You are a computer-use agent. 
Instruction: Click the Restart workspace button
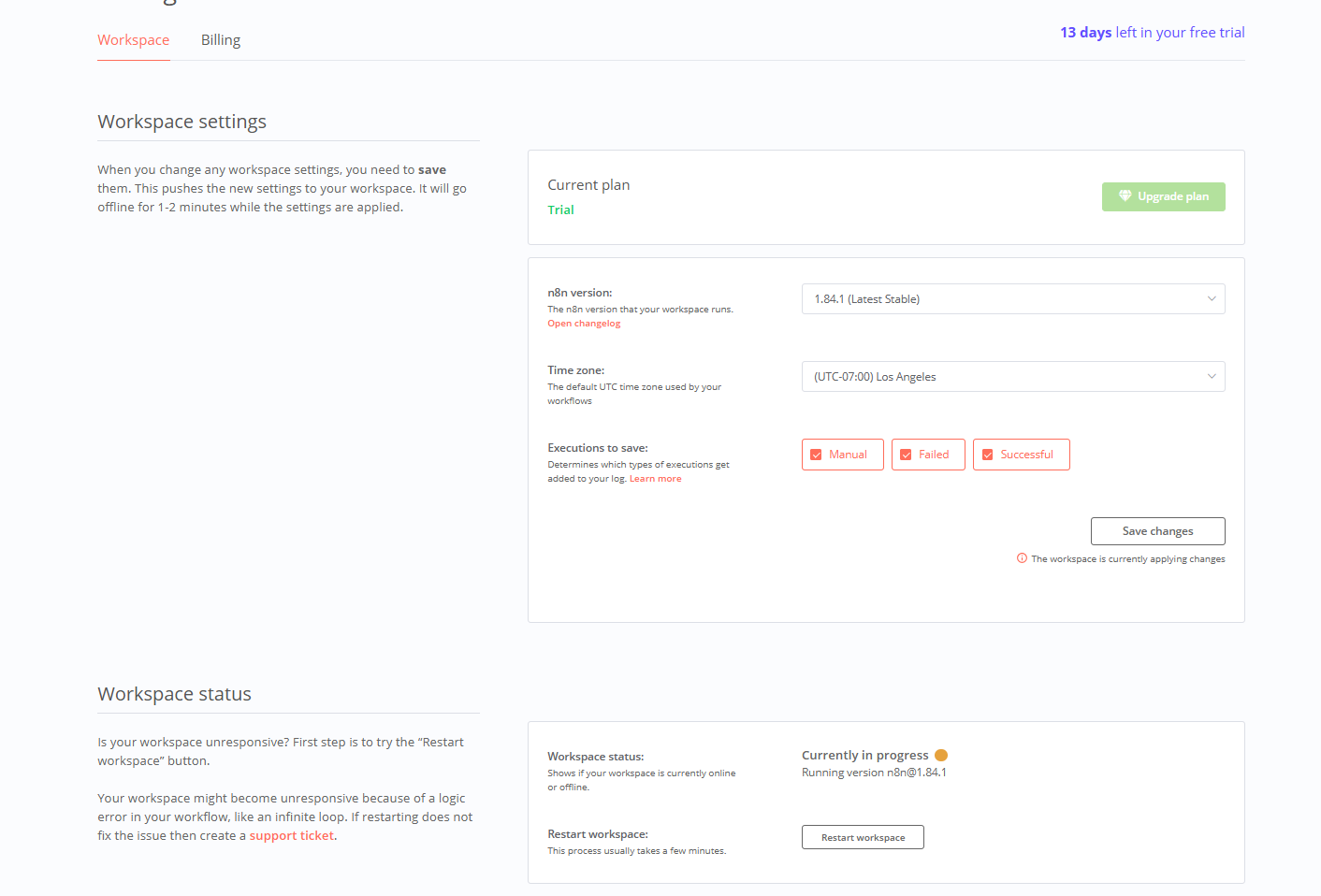[863, 837]
